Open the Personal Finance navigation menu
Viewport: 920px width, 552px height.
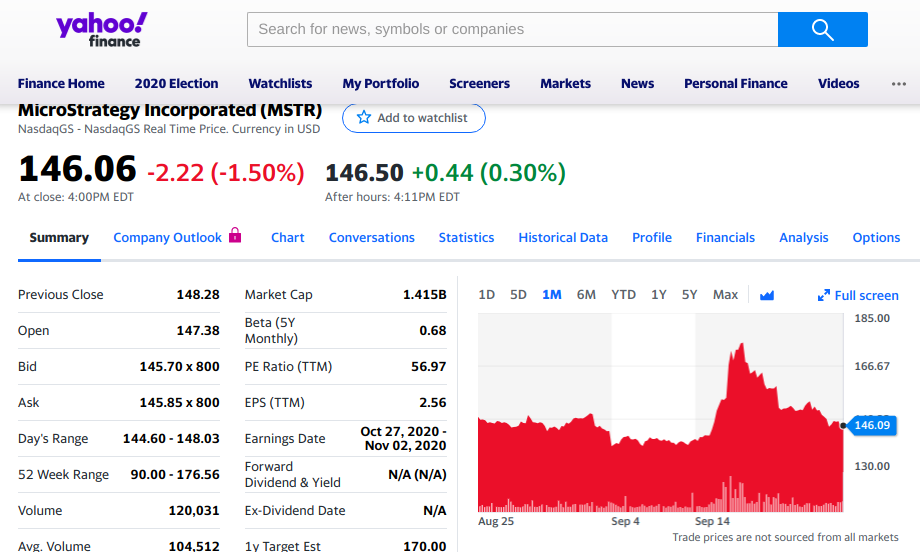coord(735,84)
